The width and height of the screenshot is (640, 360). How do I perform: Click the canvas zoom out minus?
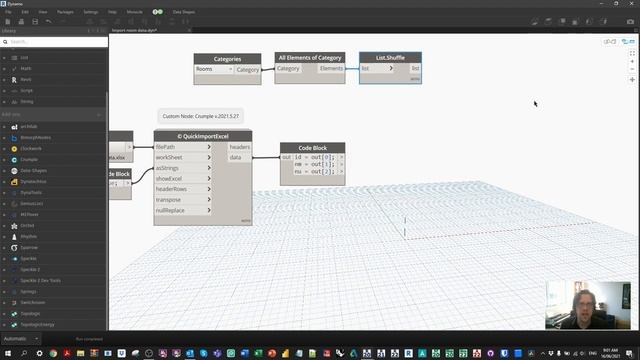pos(632,69)
